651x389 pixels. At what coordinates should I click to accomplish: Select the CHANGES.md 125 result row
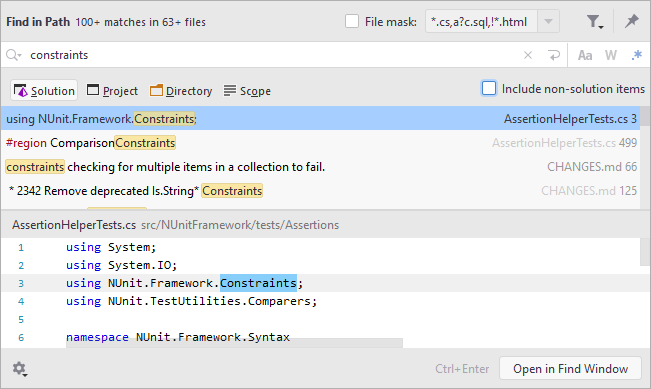coord(321,191)
